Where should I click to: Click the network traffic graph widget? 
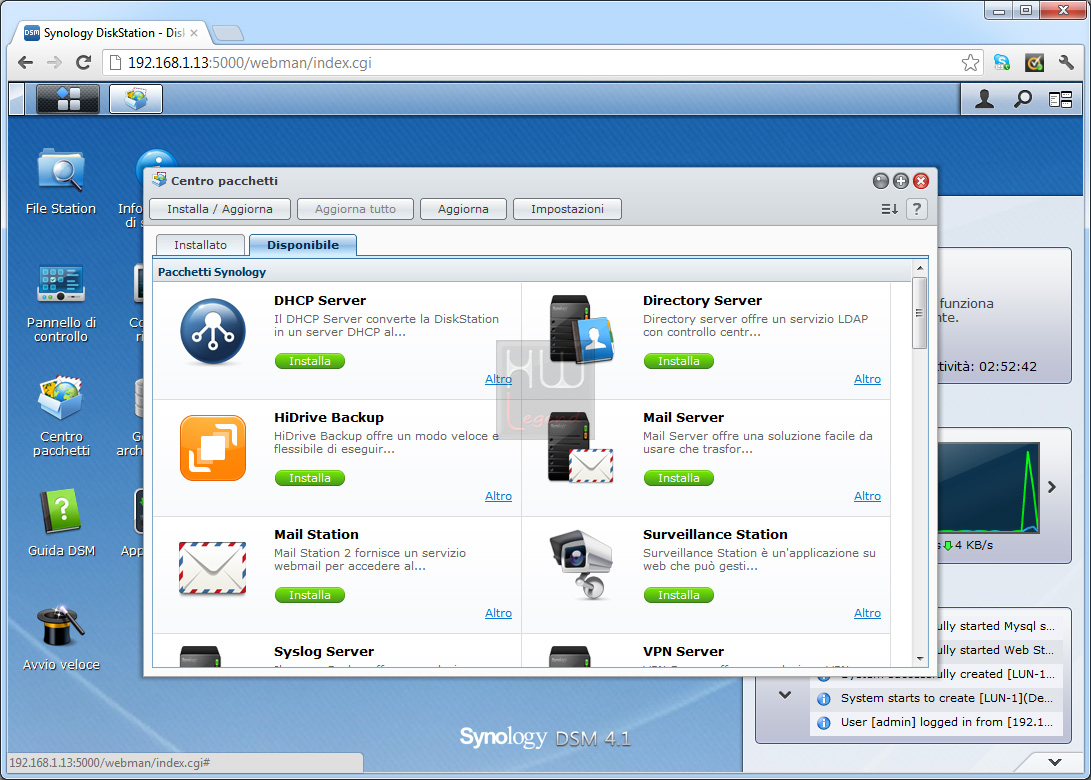(988, 488)
